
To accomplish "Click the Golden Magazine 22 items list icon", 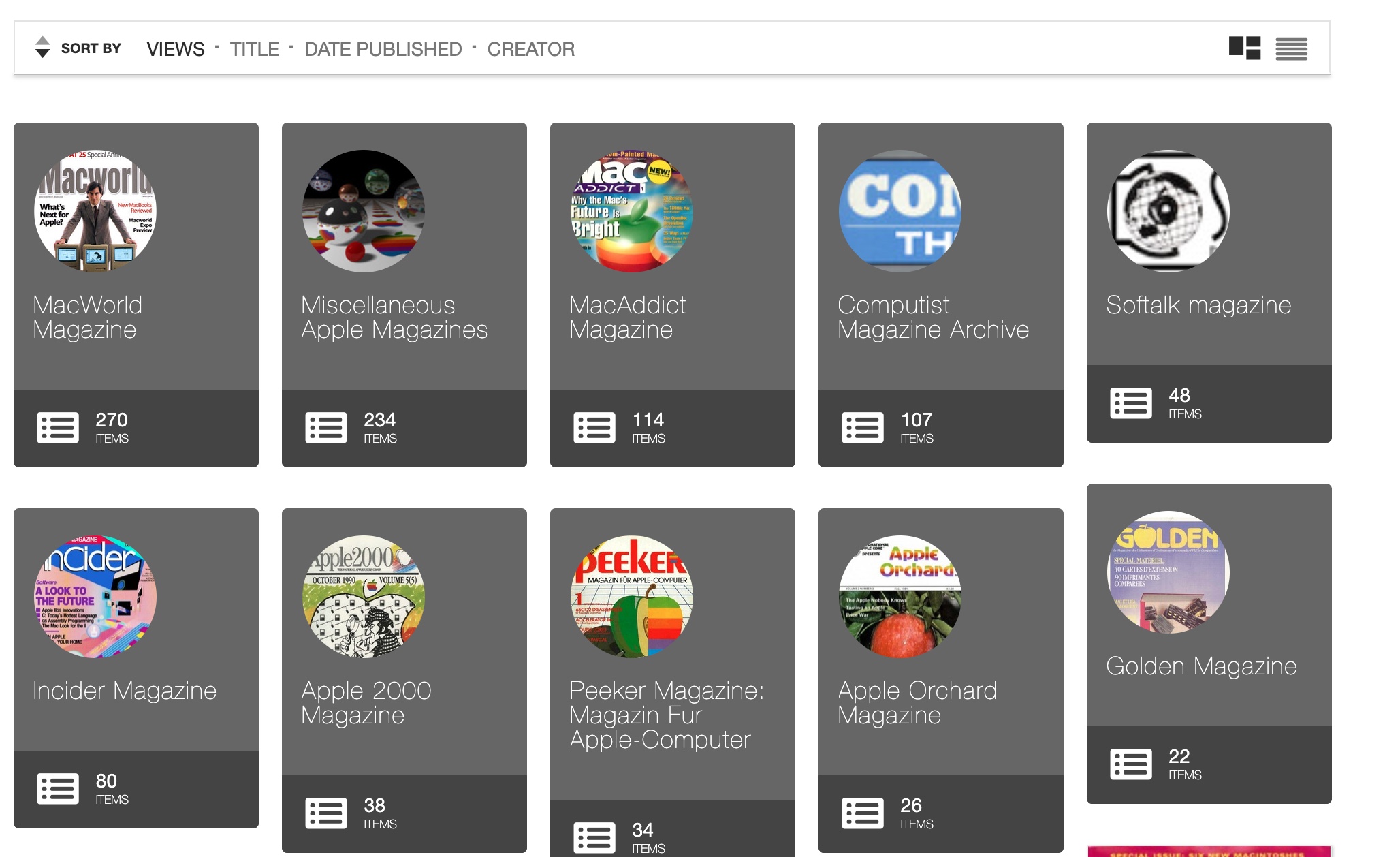I will [x=1131, y=764].
